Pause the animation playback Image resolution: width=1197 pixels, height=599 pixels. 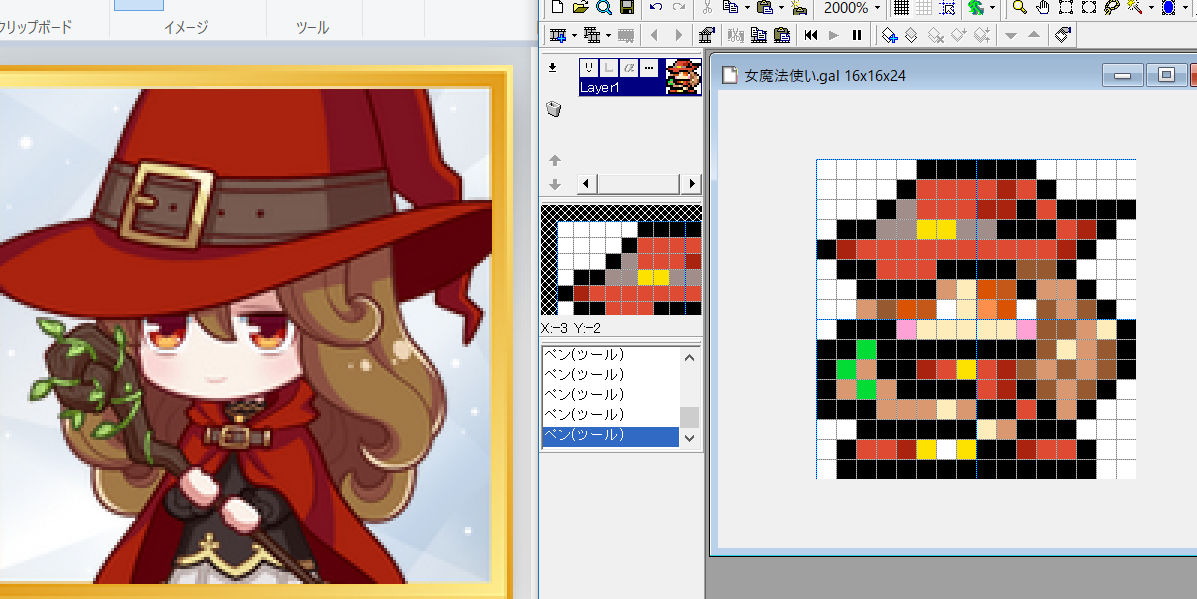pyautogui.click(x=857, y=35)
